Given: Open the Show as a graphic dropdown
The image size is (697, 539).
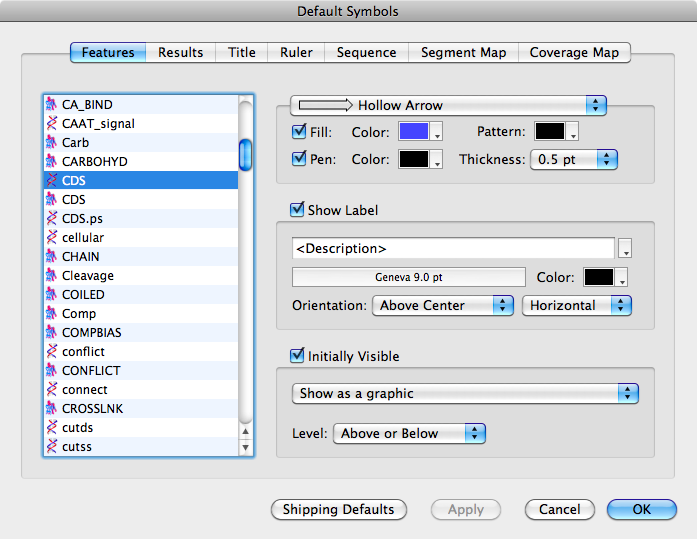Looking at the screenshot, I should 465,394.
